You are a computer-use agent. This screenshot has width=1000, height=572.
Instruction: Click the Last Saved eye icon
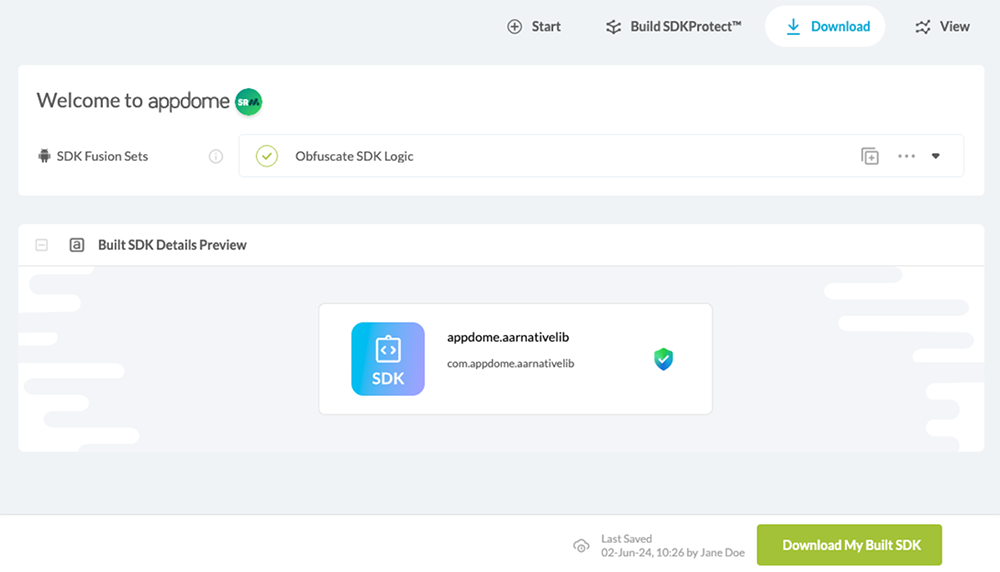(x=581, y=545)
